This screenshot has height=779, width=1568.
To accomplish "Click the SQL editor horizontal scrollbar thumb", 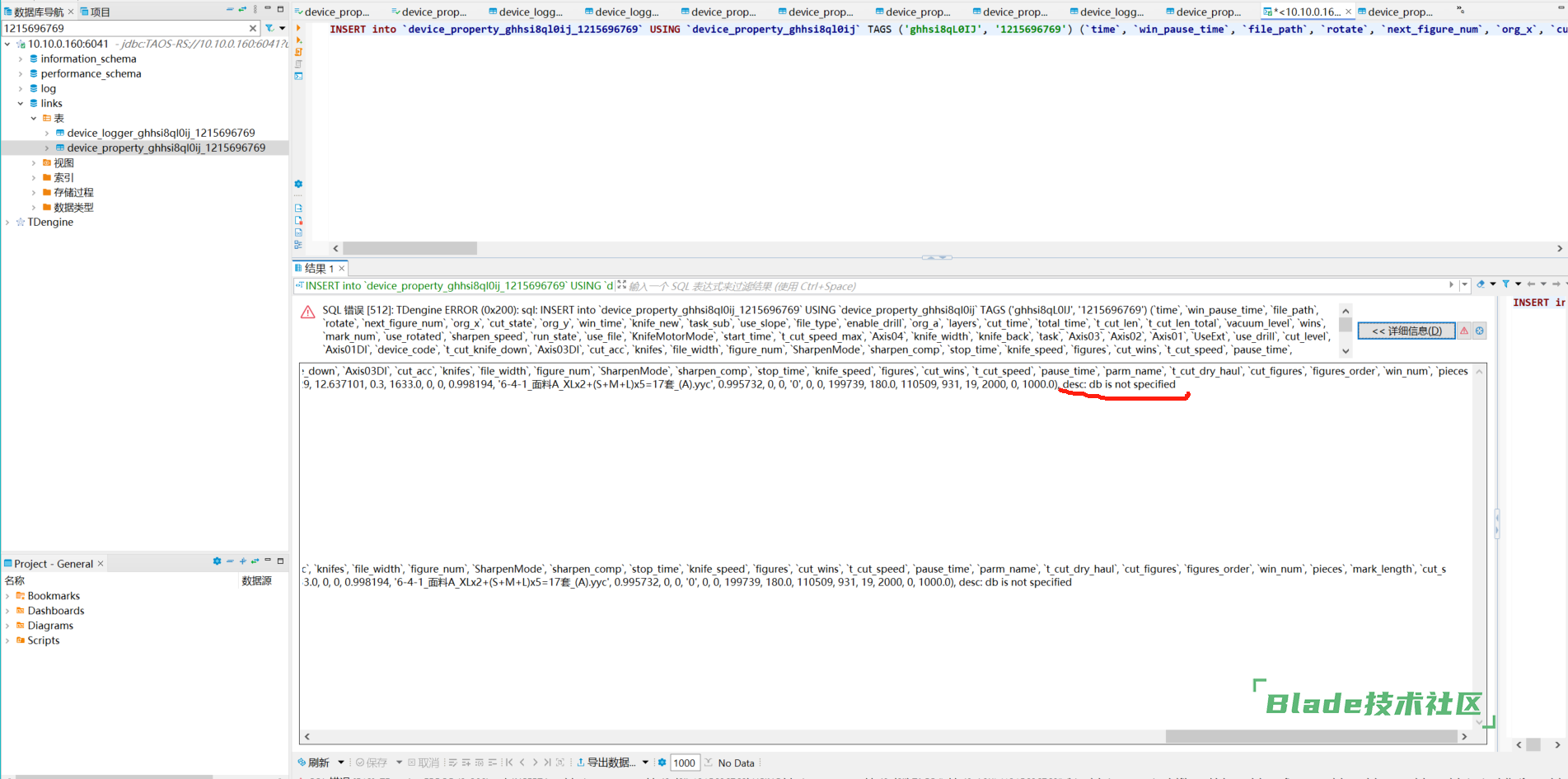I will click(410, 248).
